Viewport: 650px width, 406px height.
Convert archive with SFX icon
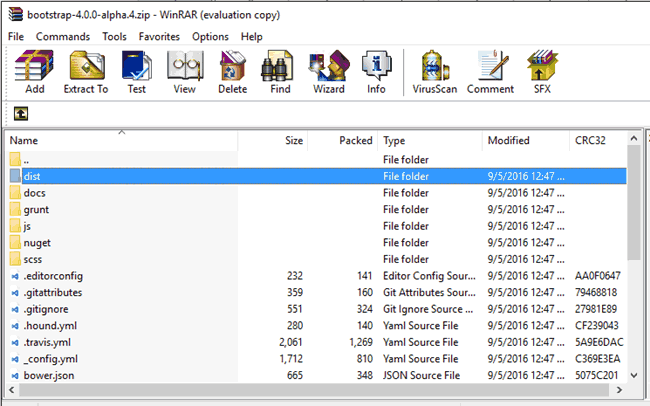[x=542, y=72]
